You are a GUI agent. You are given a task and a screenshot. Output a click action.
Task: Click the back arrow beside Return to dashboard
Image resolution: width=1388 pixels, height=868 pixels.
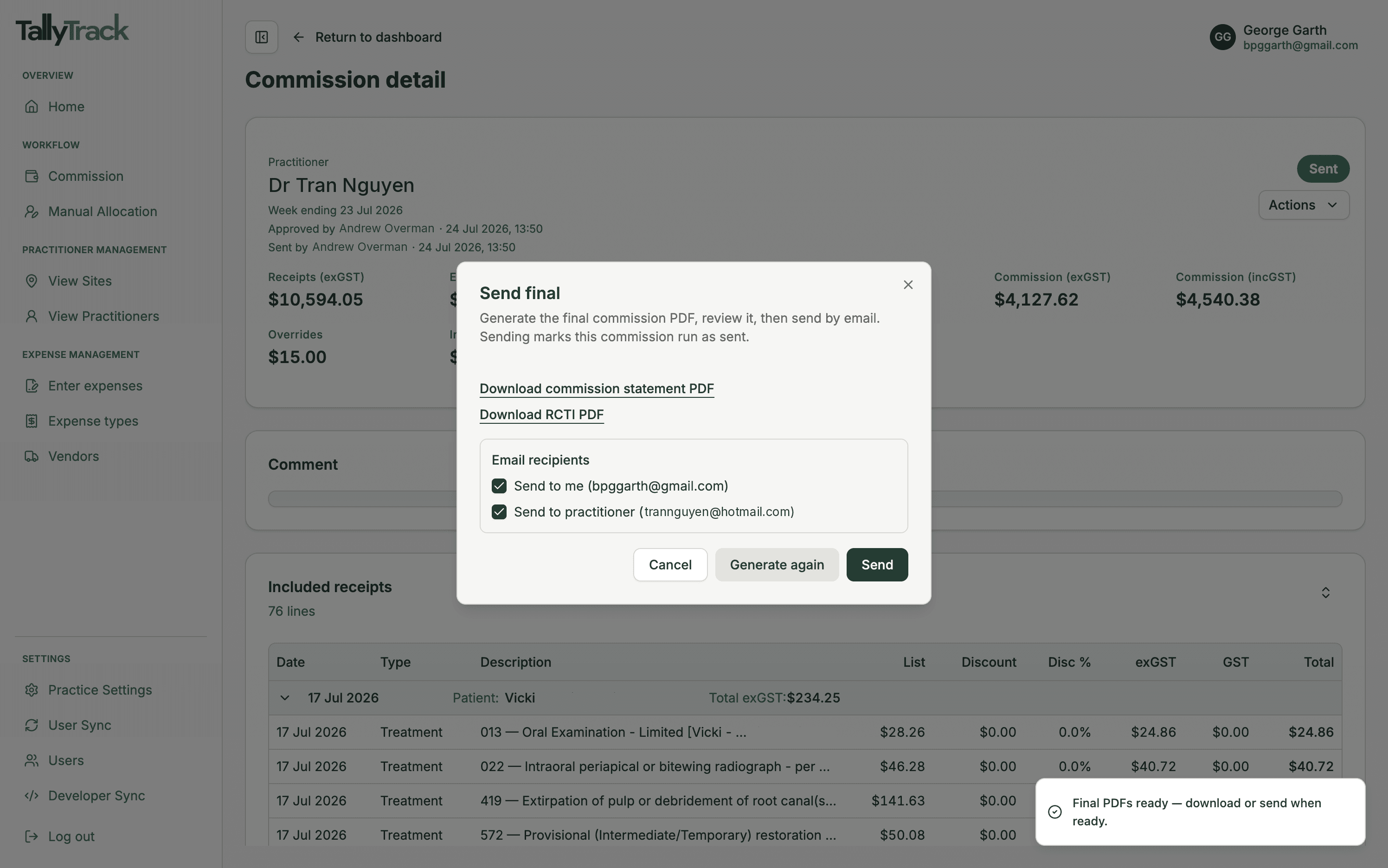click(x=298, y=37)
